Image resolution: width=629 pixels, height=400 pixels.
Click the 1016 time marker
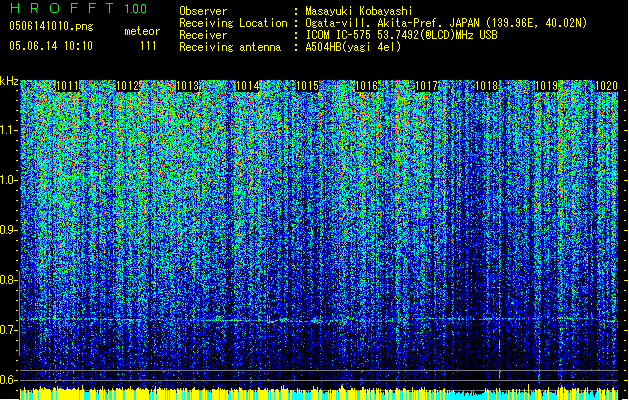pyautogui.click(x=367, y=86)
